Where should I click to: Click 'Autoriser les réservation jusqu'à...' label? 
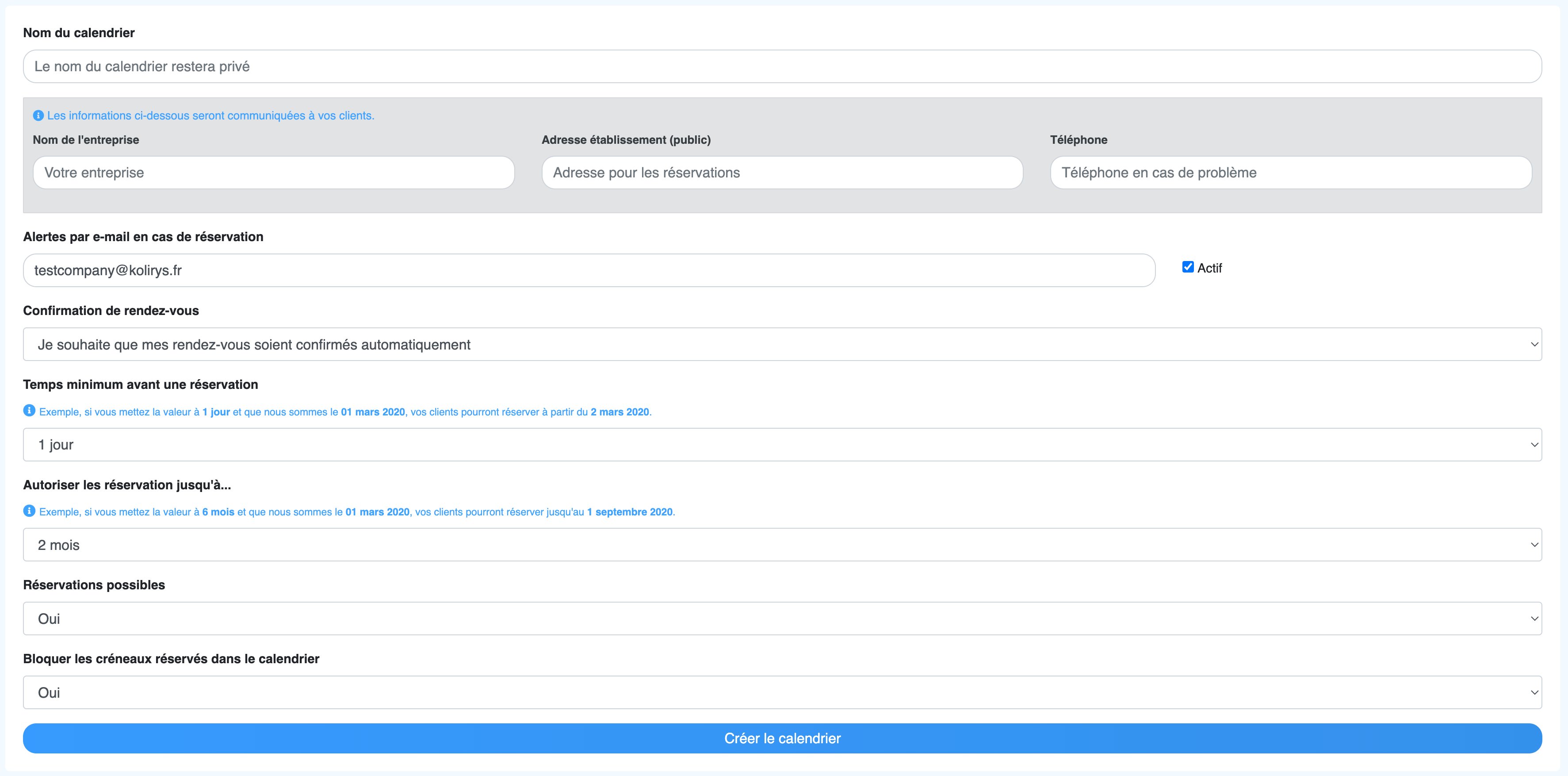[127, 485]
